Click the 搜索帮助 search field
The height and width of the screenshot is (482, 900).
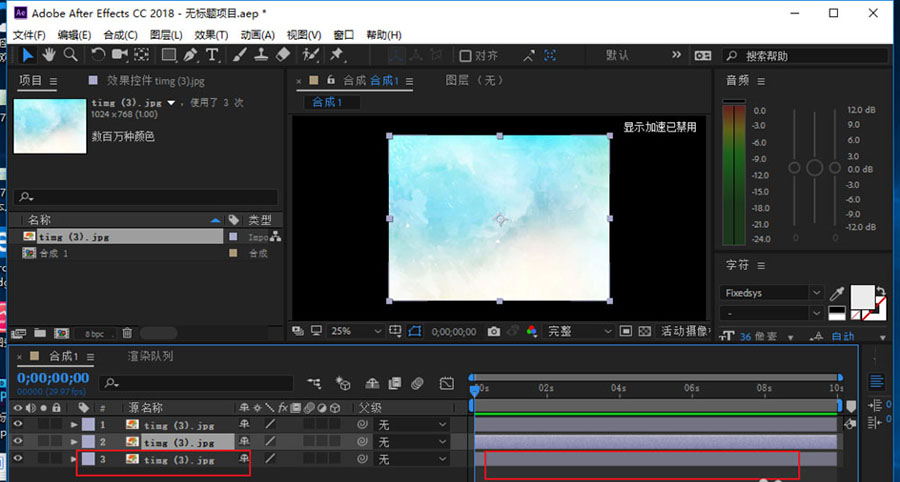tap(790, 56)
